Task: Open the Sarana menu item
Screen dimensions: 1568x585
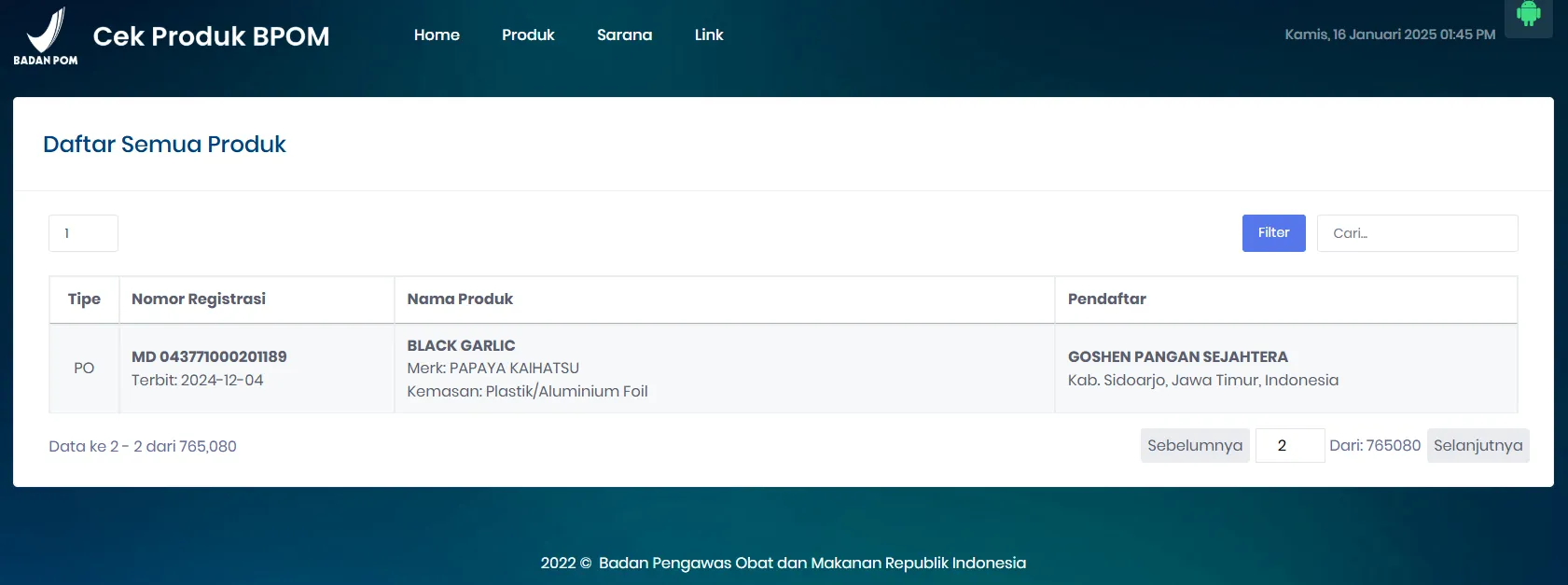Action: pyautogui.click(x=624, y=35)
